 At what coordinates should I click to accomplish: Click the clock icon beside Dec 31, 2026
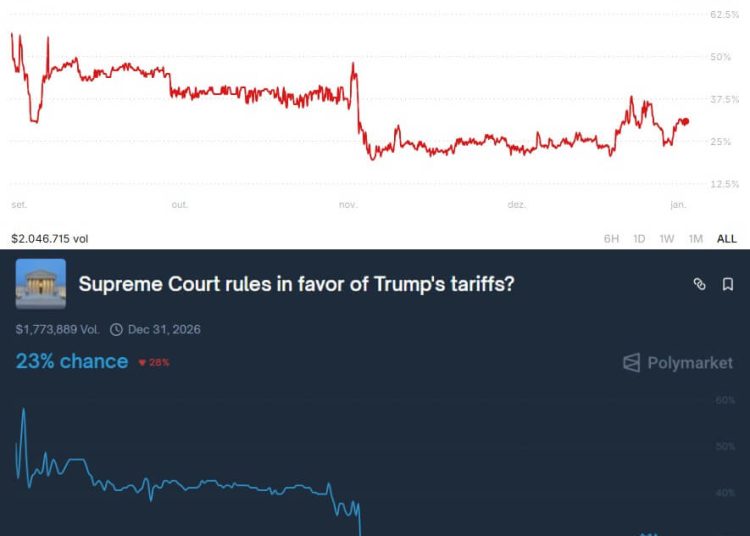click(x=116, y=329)
